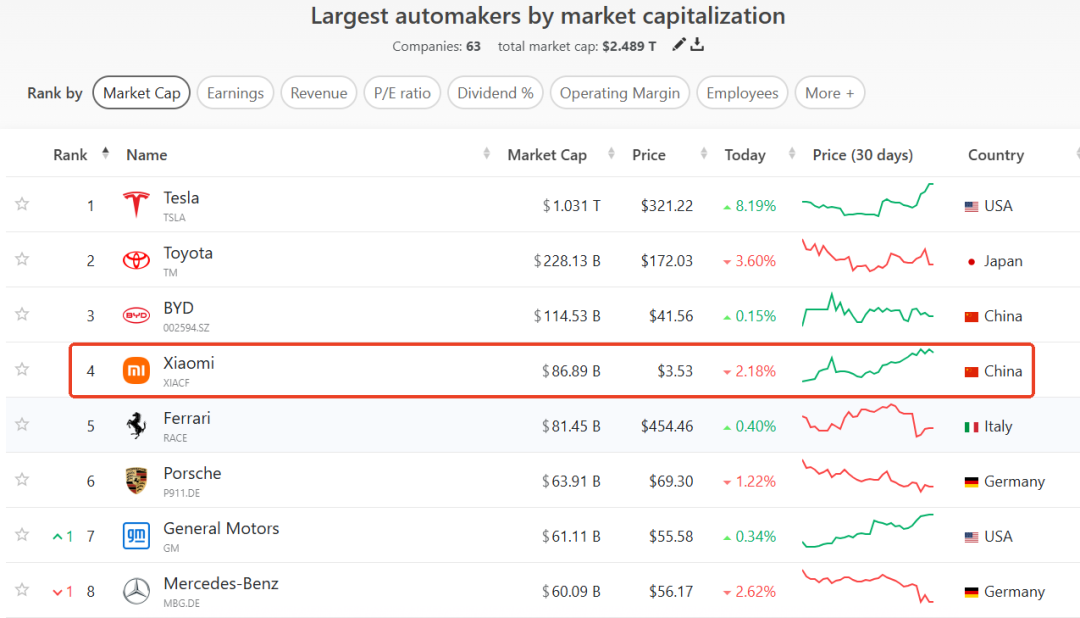Click the USA flag in Tesla row

(x=971, y=206)
